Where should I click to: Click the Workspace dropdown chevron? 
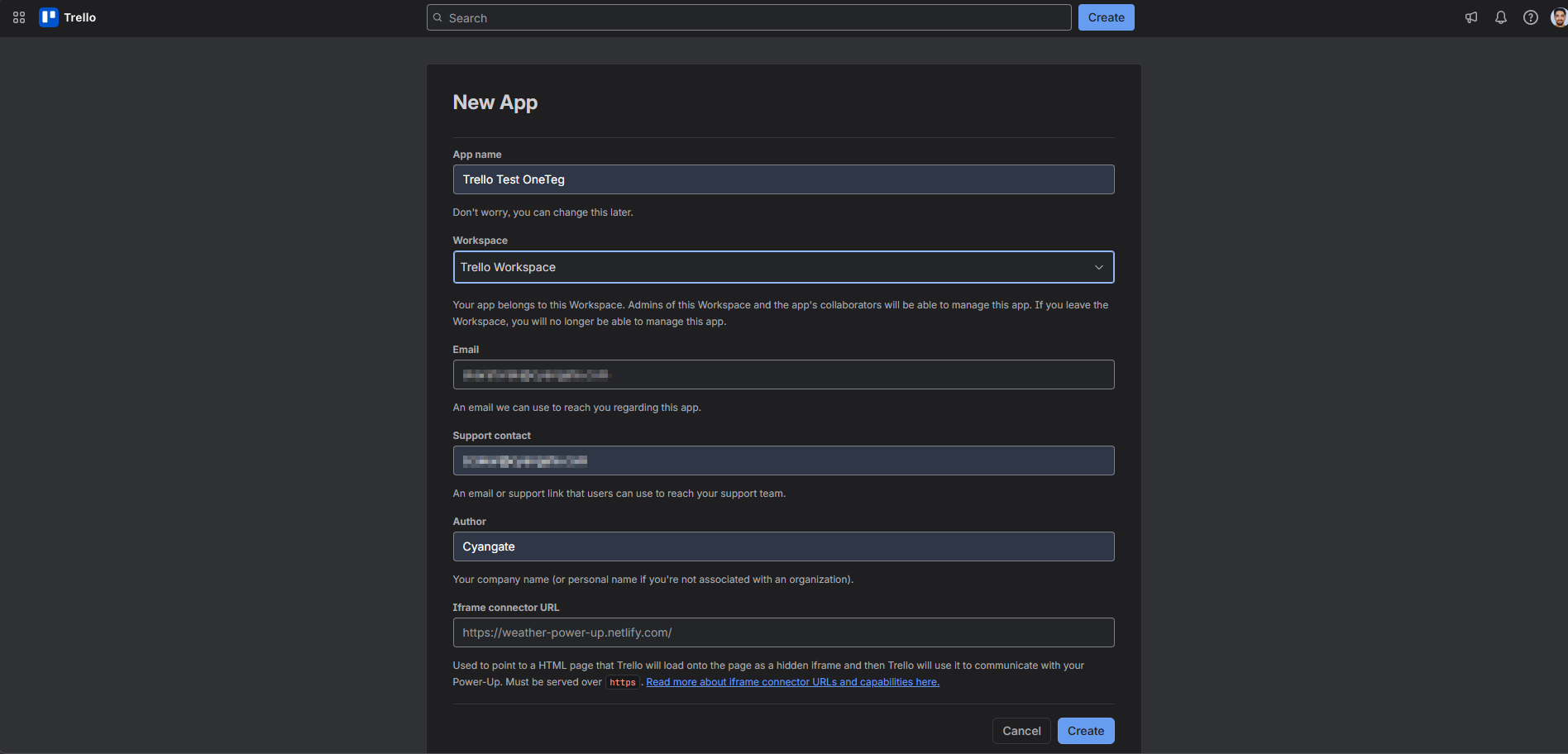click(x=1099, y=267)
